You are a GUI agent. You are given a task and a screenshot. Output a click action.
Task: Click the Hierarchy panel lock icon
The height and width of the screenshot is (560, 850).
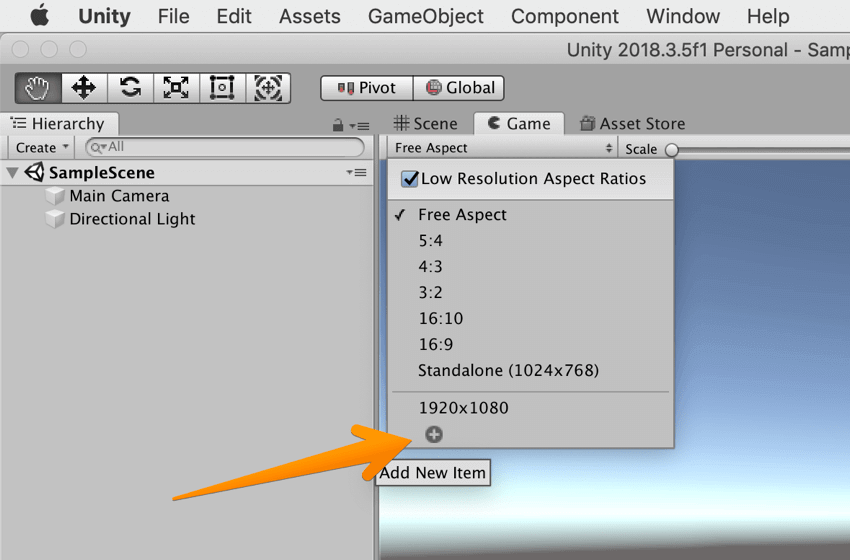(x=338, y=125)
